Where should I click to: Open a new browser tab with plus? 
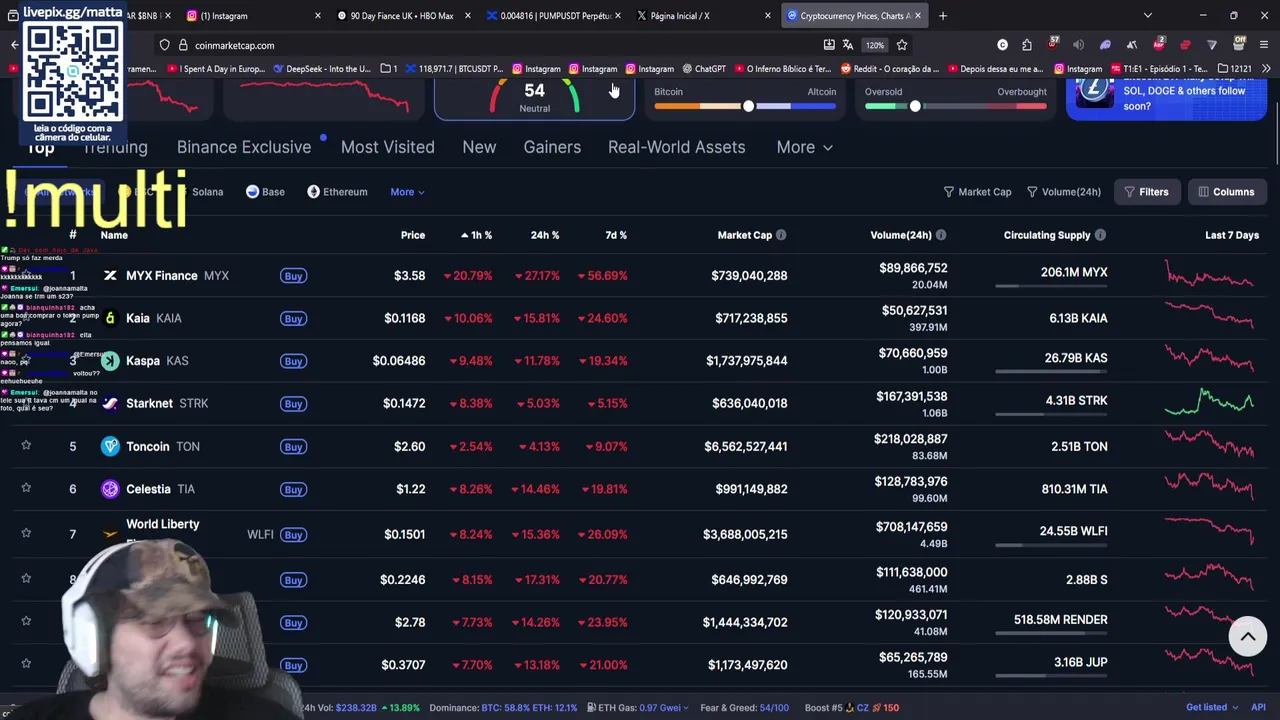(x=943, y=16)
